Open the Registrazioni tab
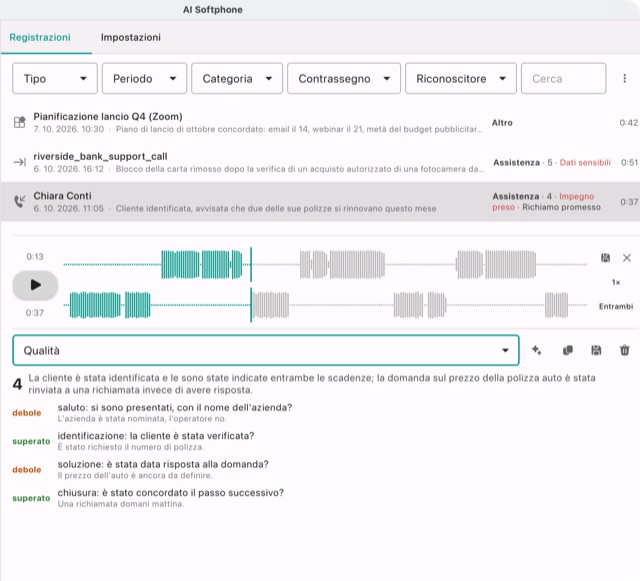This screenshot has height=581, width=640. pos(40,37)
